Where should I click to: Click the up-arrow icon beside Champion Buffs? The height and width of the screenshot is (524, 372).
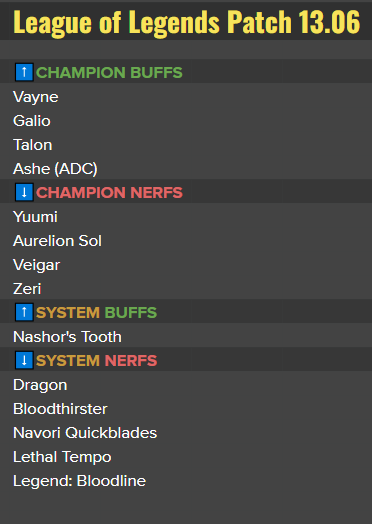tap(24, 72)
